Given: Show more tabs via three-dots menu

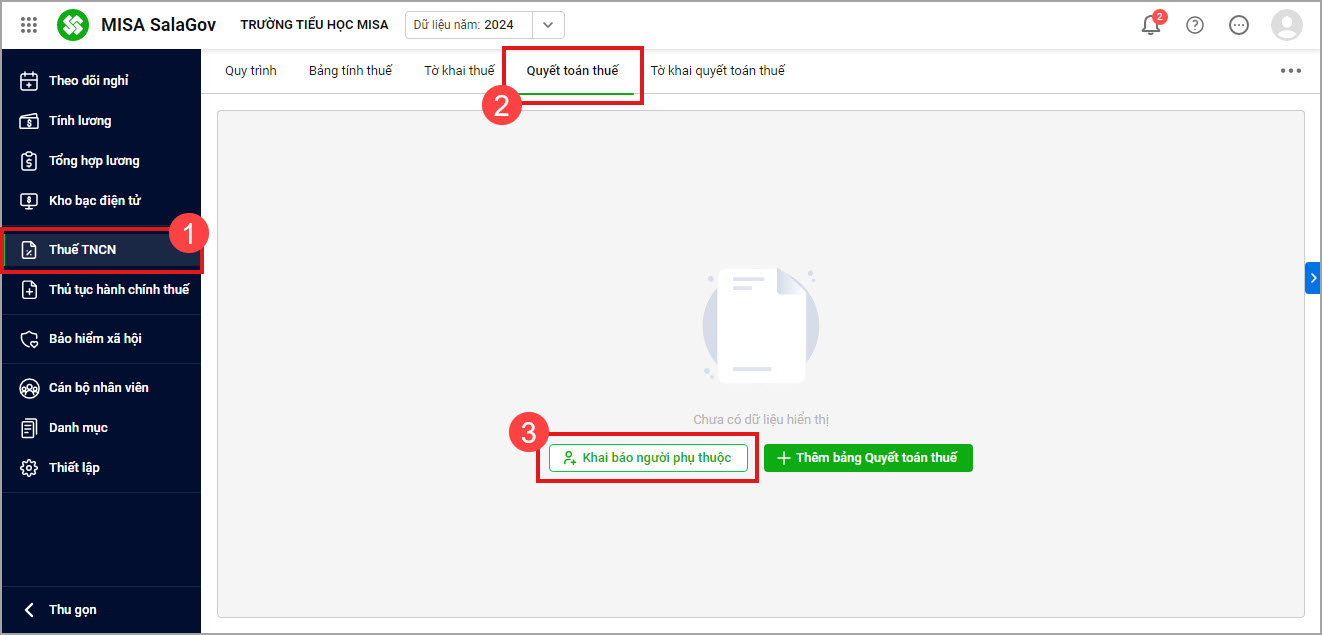Looking at the screenshot, I should point(1290,71).
